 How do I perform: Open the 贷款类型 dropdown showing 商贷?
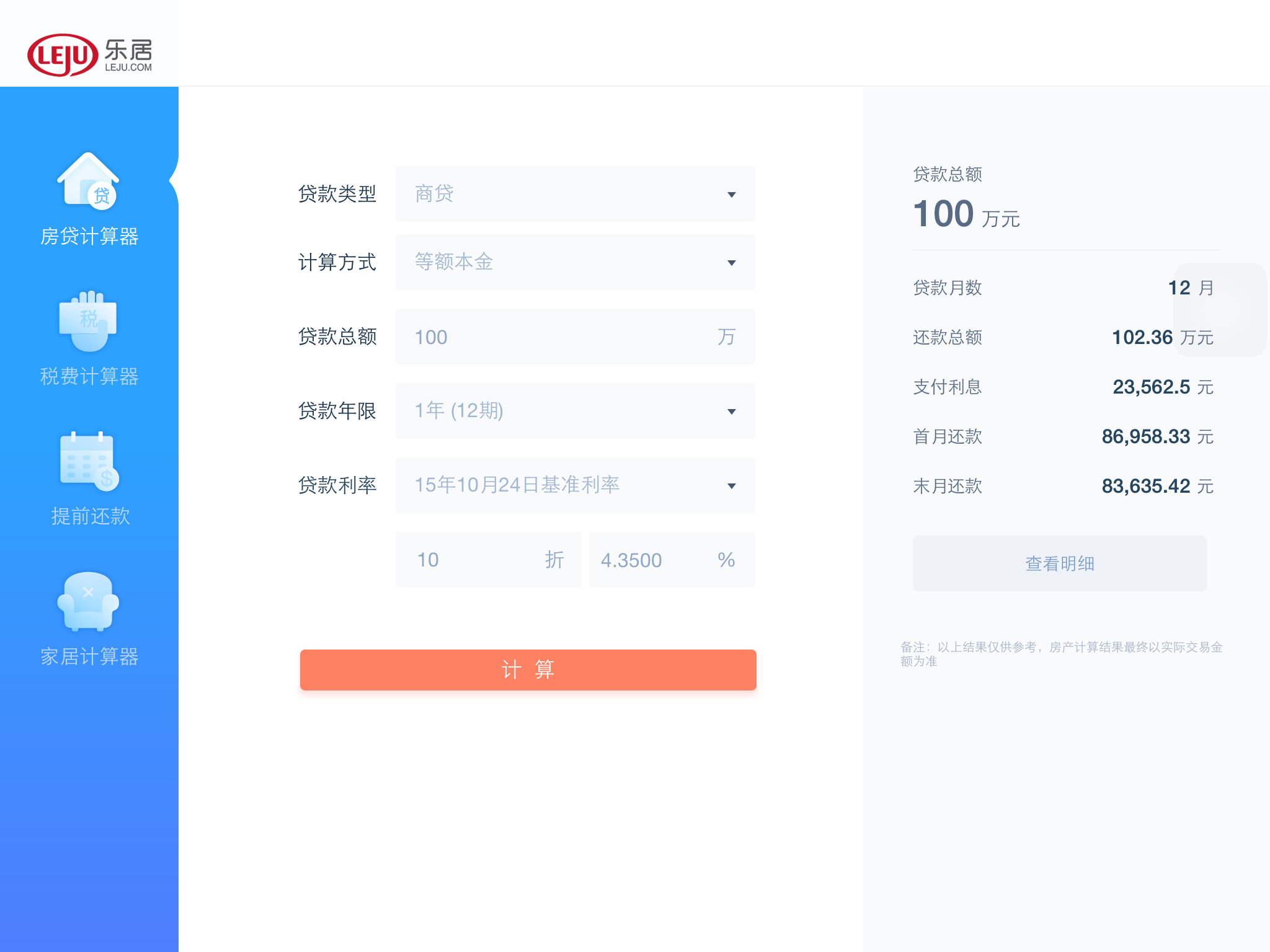pyautogui.click(x=575, y=194)
